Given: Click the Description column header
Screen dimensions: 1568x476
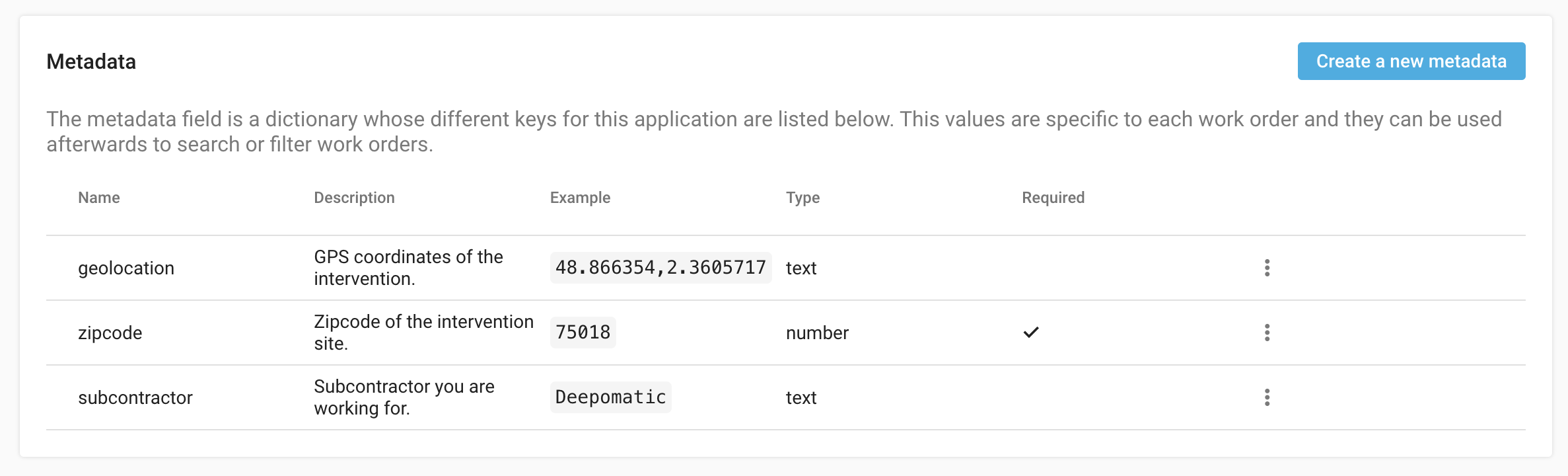Looking at the screenshot, I should (354, 198).
